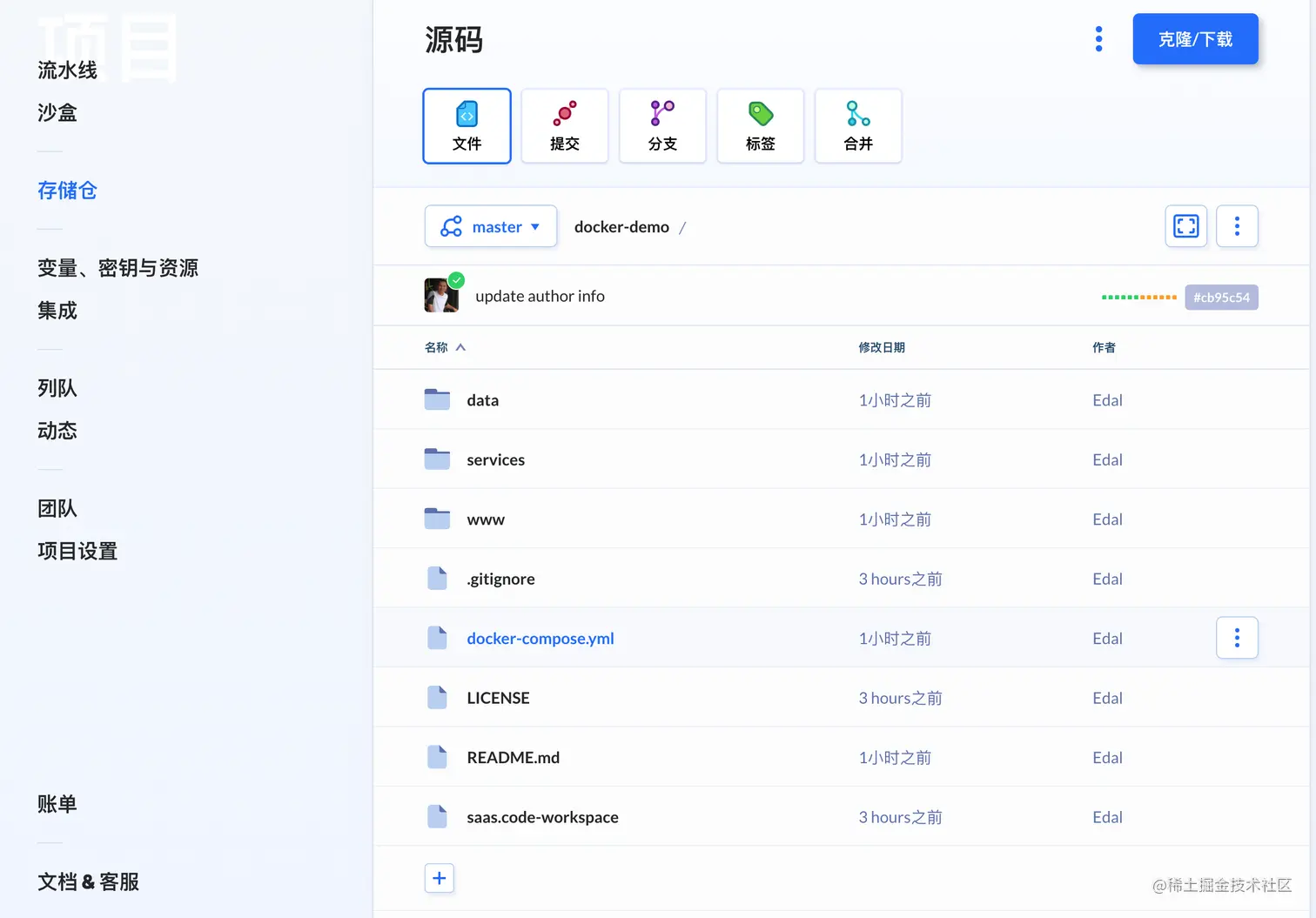Expand the master branch dropdown
Screen dimensions: 1316x918
point(491,226)
